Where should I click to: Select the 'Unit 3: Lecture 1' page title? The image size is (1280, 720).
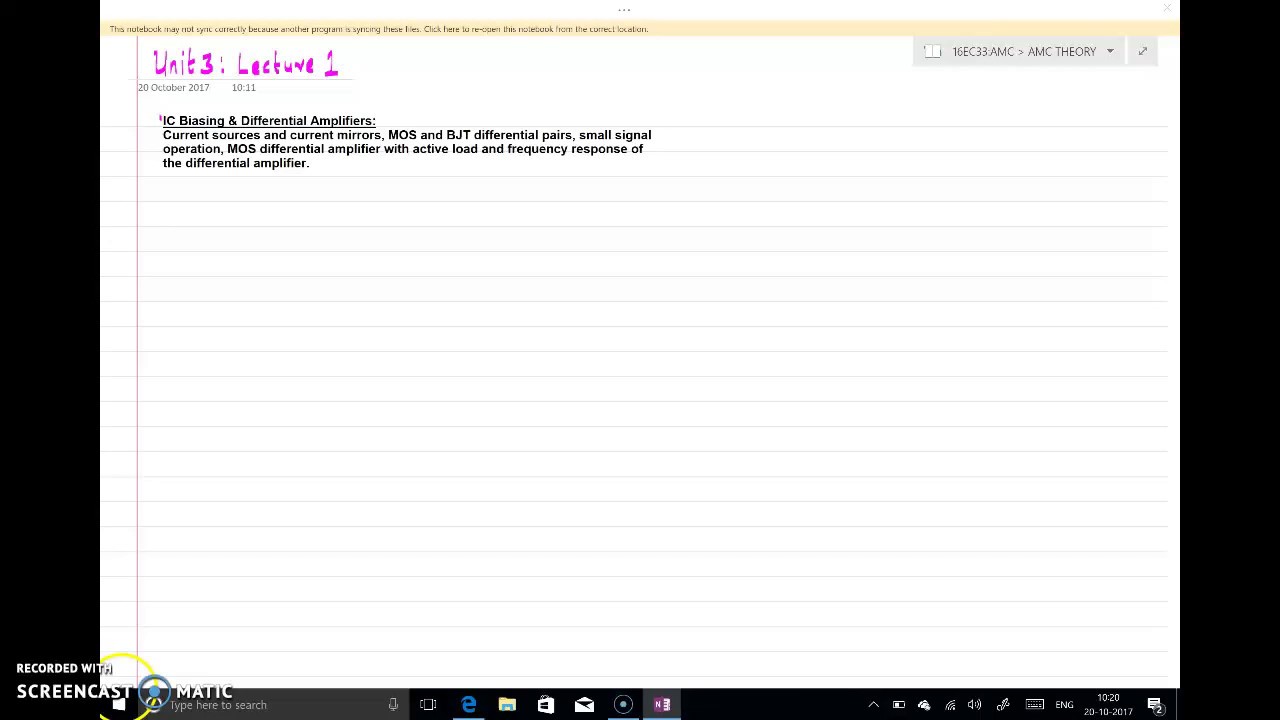click(x=246, y=64)
